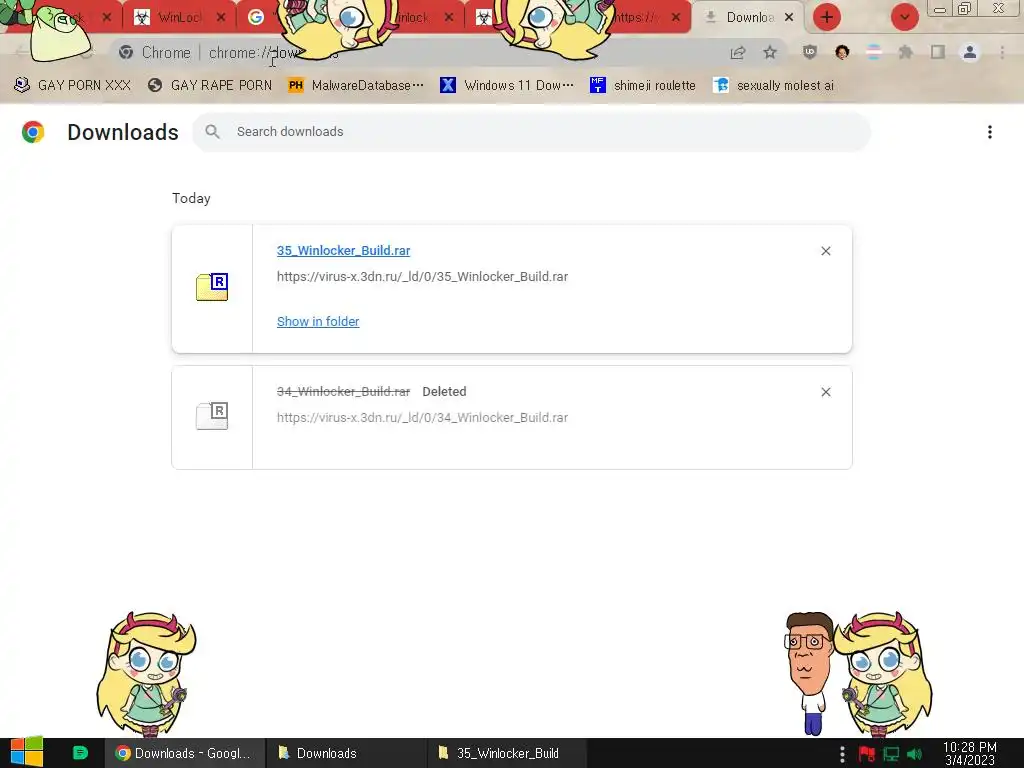
Task: Click the RAR file icon of 35_Winlocker_Build.rar
Action: pos(212,287)
